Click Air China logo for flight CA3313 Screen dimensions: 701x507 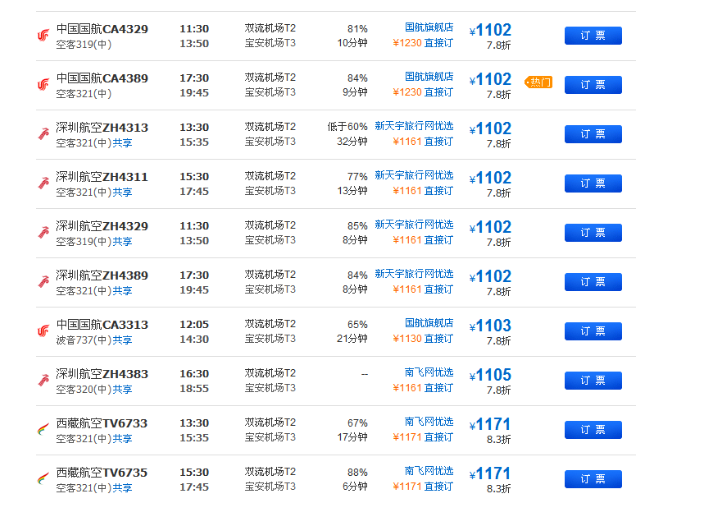coord(43,331)
